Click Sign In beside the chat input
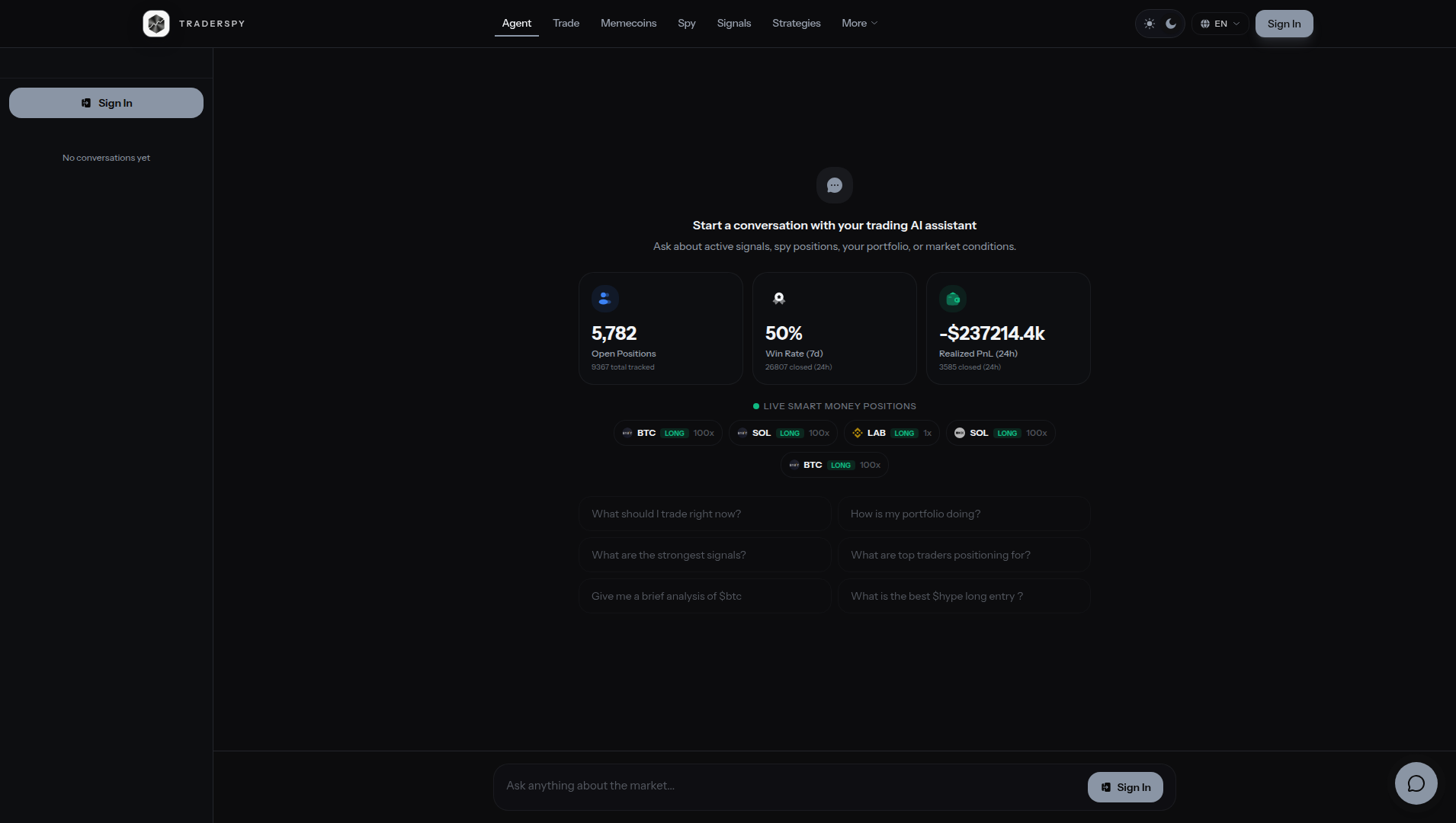1456x823 pixels. (1125, 787)
